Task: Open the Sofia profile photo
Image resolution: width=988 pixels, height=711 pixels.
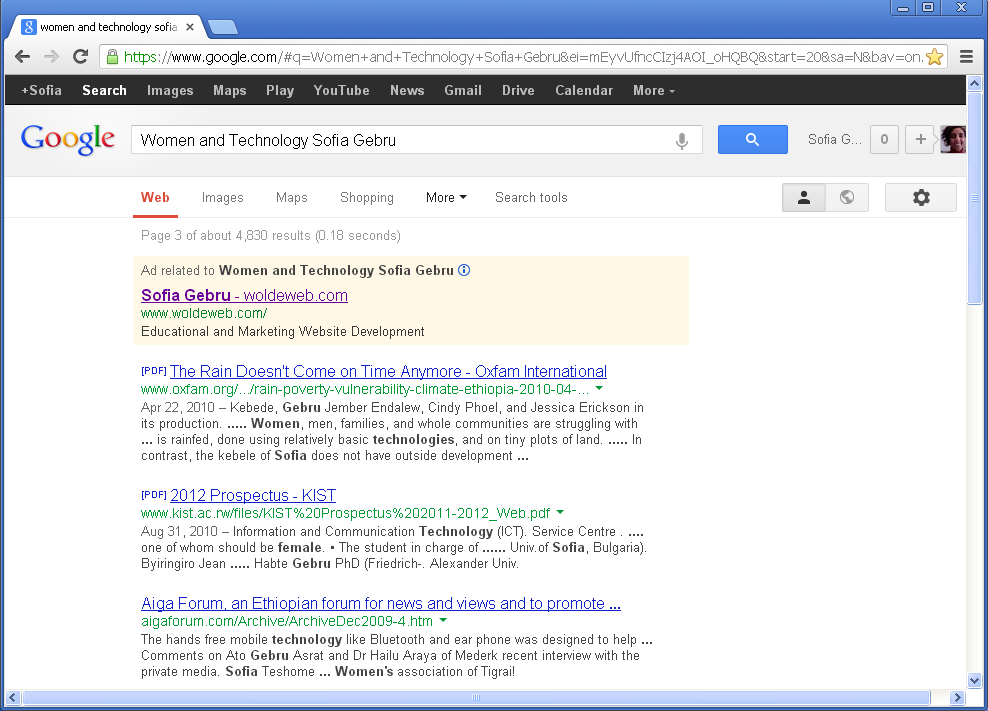Action: 953,140
